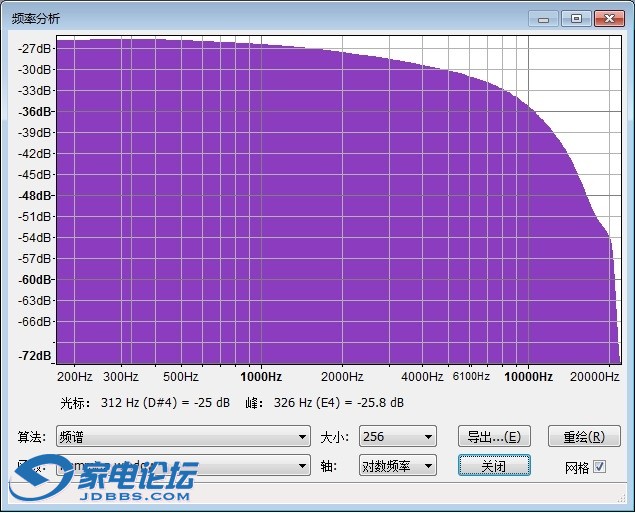The width and height of the screenshot is (635, 513).
Task: Click the 200Hz axis label
Action: [x=75, y=377]
